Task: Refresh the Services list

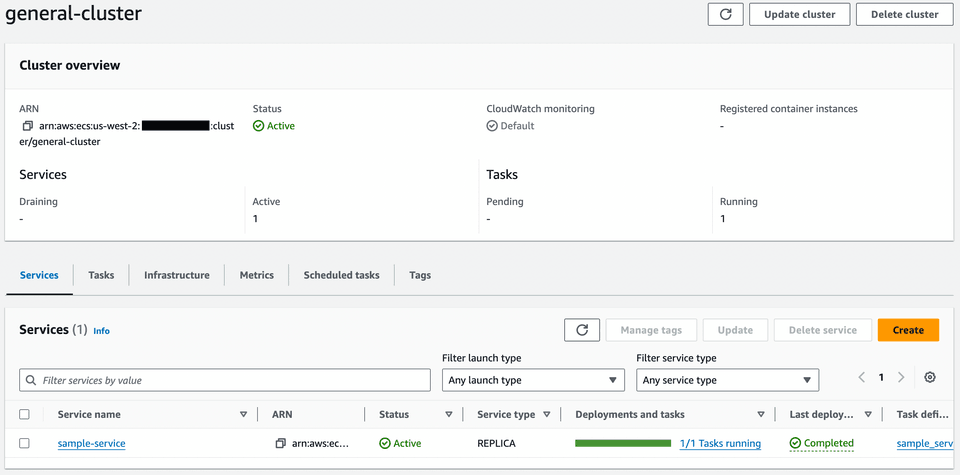Action: point(582,330)
